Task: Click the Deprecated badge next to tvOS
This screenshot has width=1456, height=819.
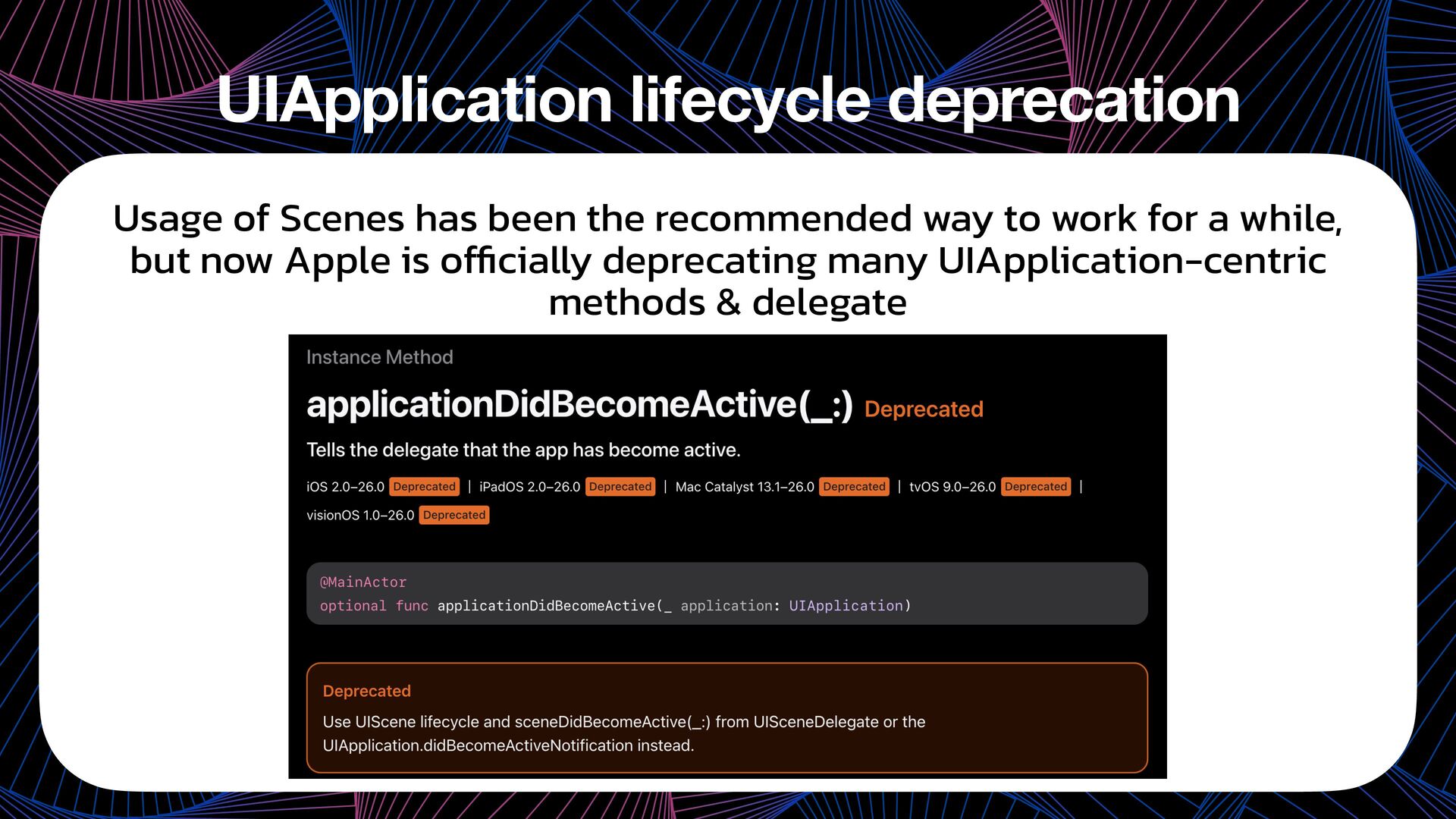Action: [1036, 487]
